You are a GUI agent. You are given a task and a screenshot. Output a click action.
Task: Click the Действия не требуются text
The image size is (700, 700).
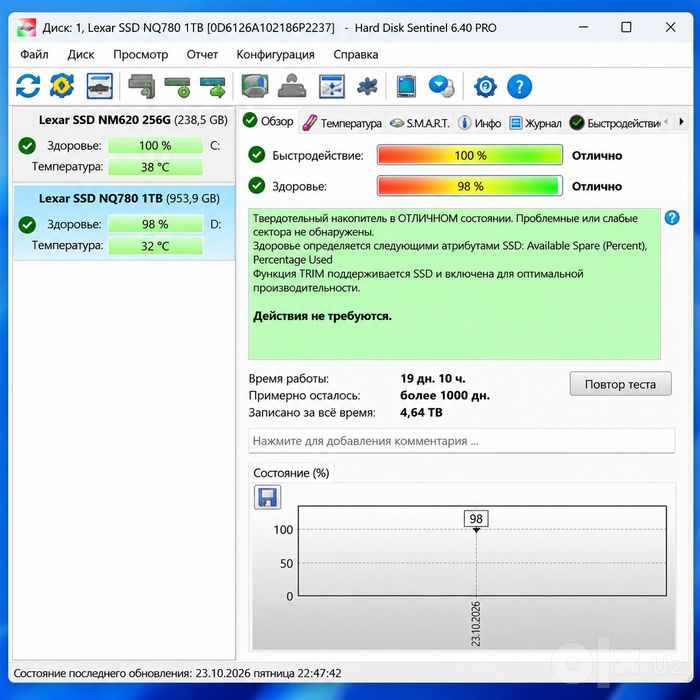(322, 317)
